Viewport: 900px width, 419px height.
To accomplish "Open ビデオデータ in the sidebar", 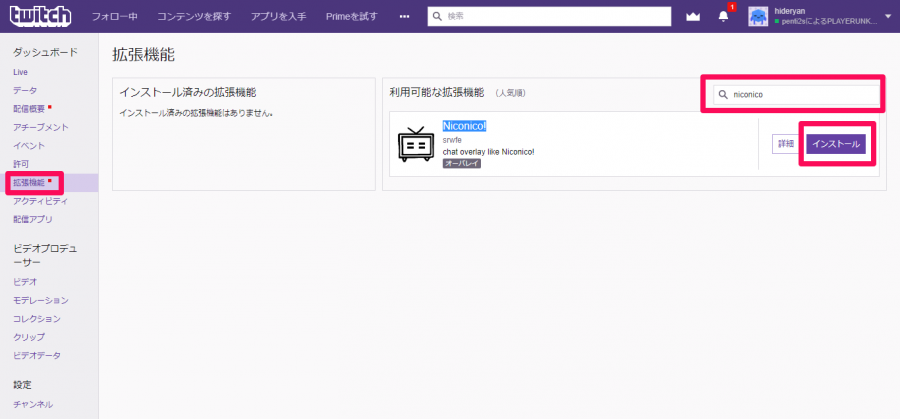I will pos(37,355).
